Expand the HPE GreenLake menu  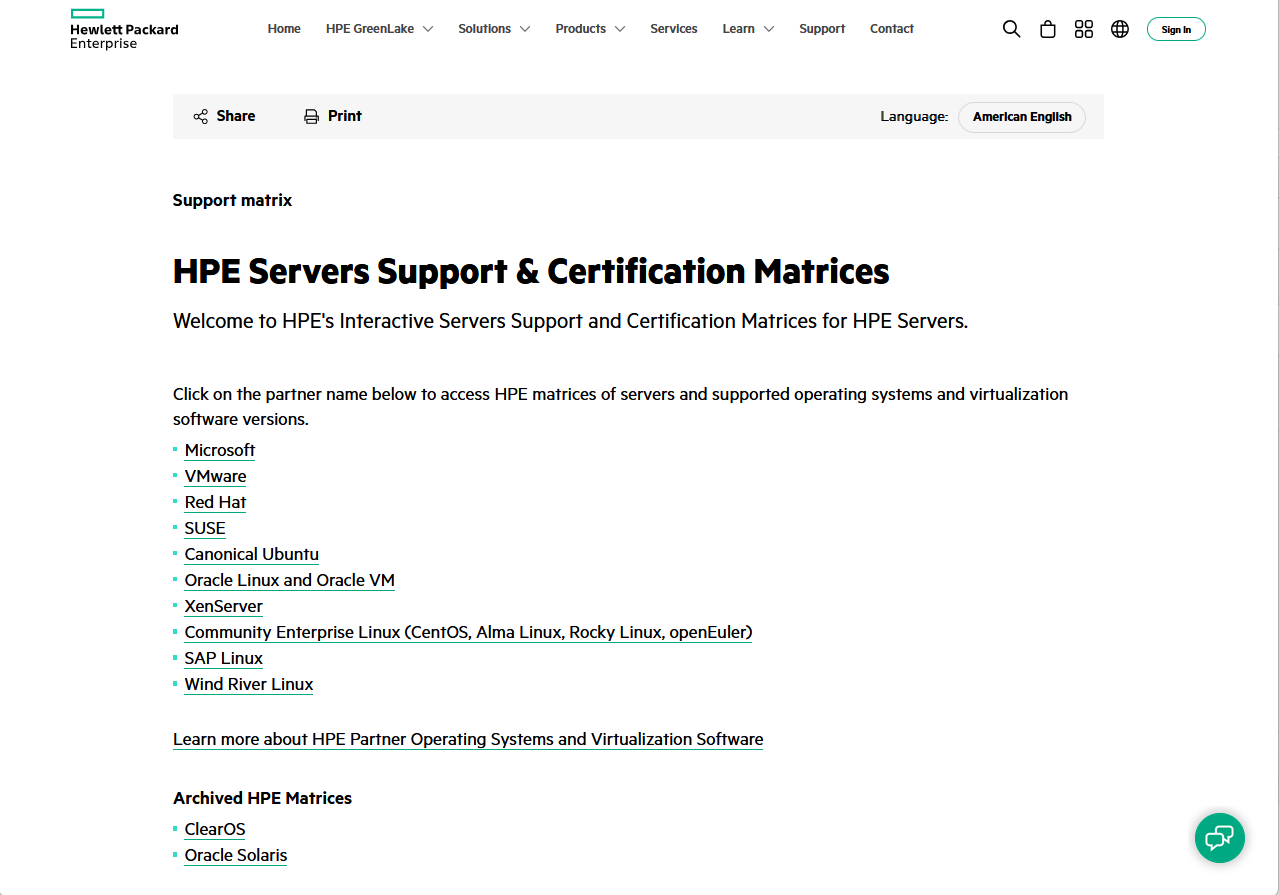tap(379, 29)
